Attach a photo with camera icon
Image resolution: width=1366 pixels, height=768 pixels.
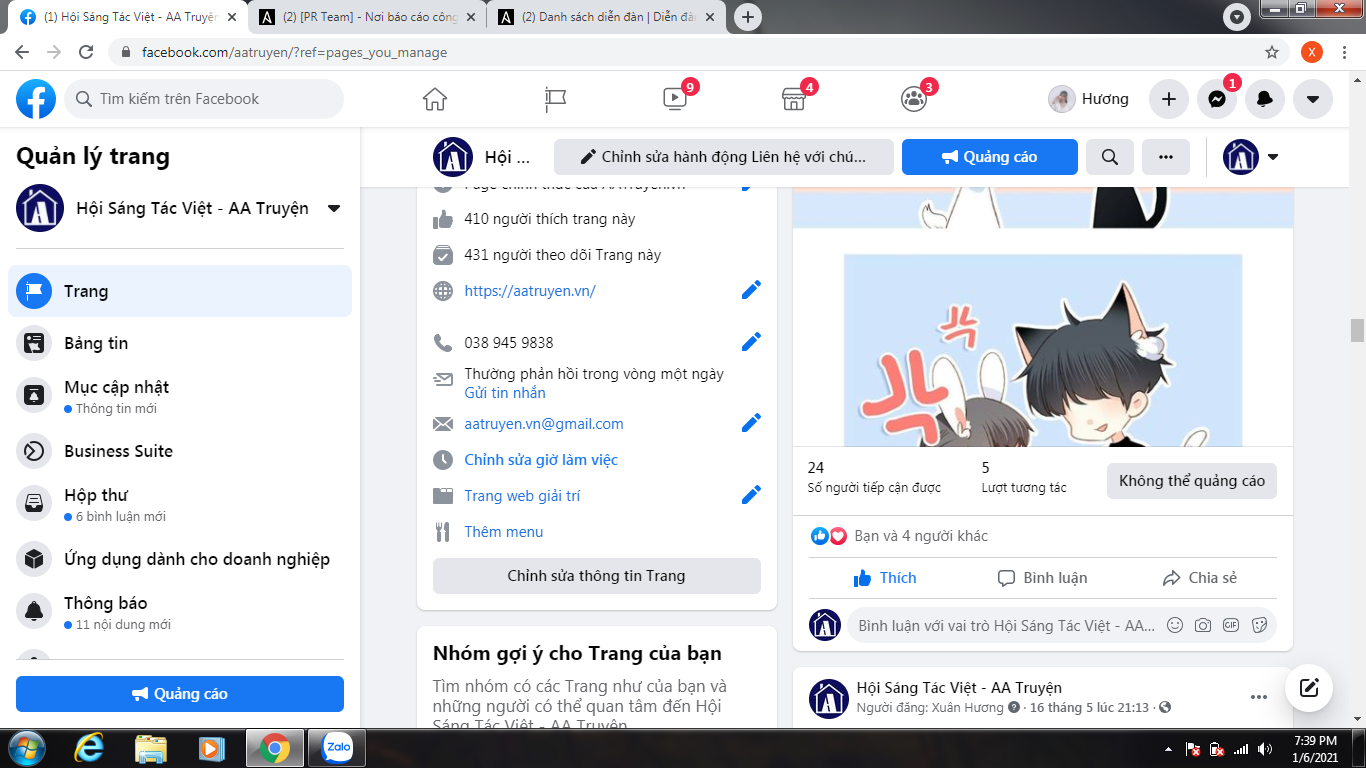pos(1203,625)
